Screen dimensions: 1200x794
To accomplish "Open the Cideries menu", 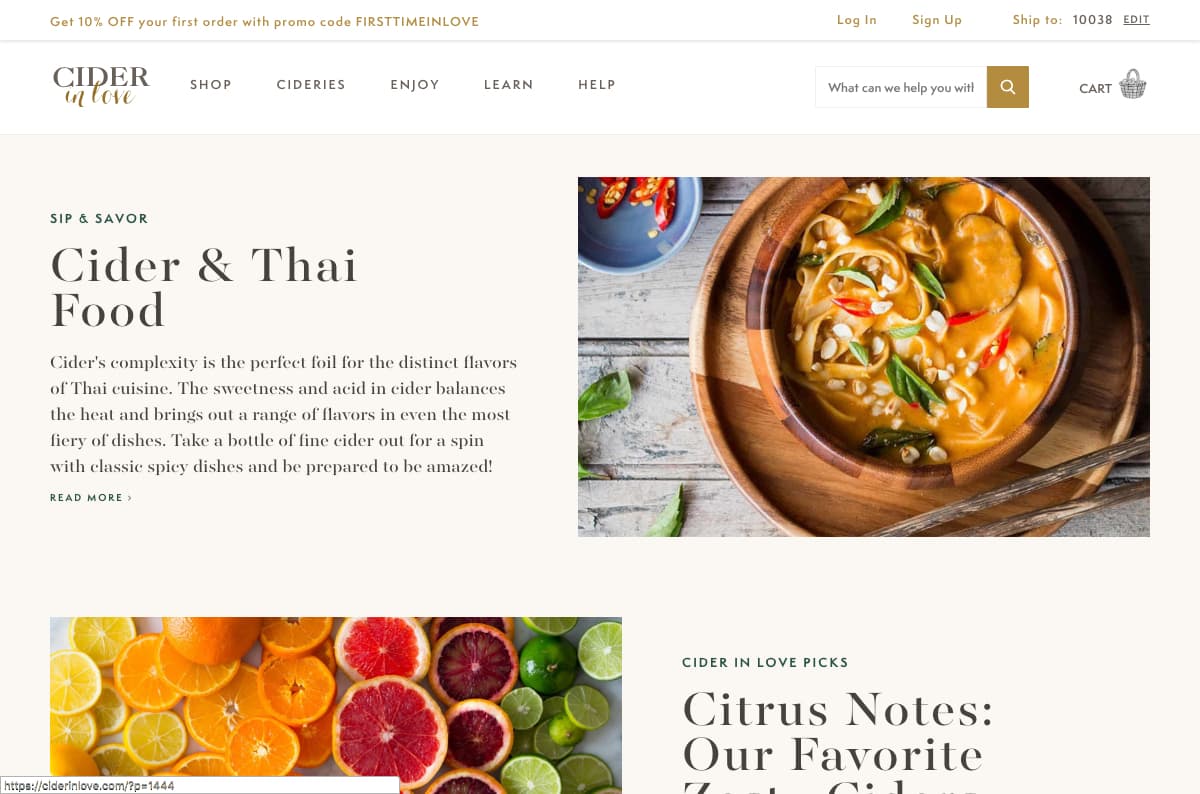I will tap(311, 85).
